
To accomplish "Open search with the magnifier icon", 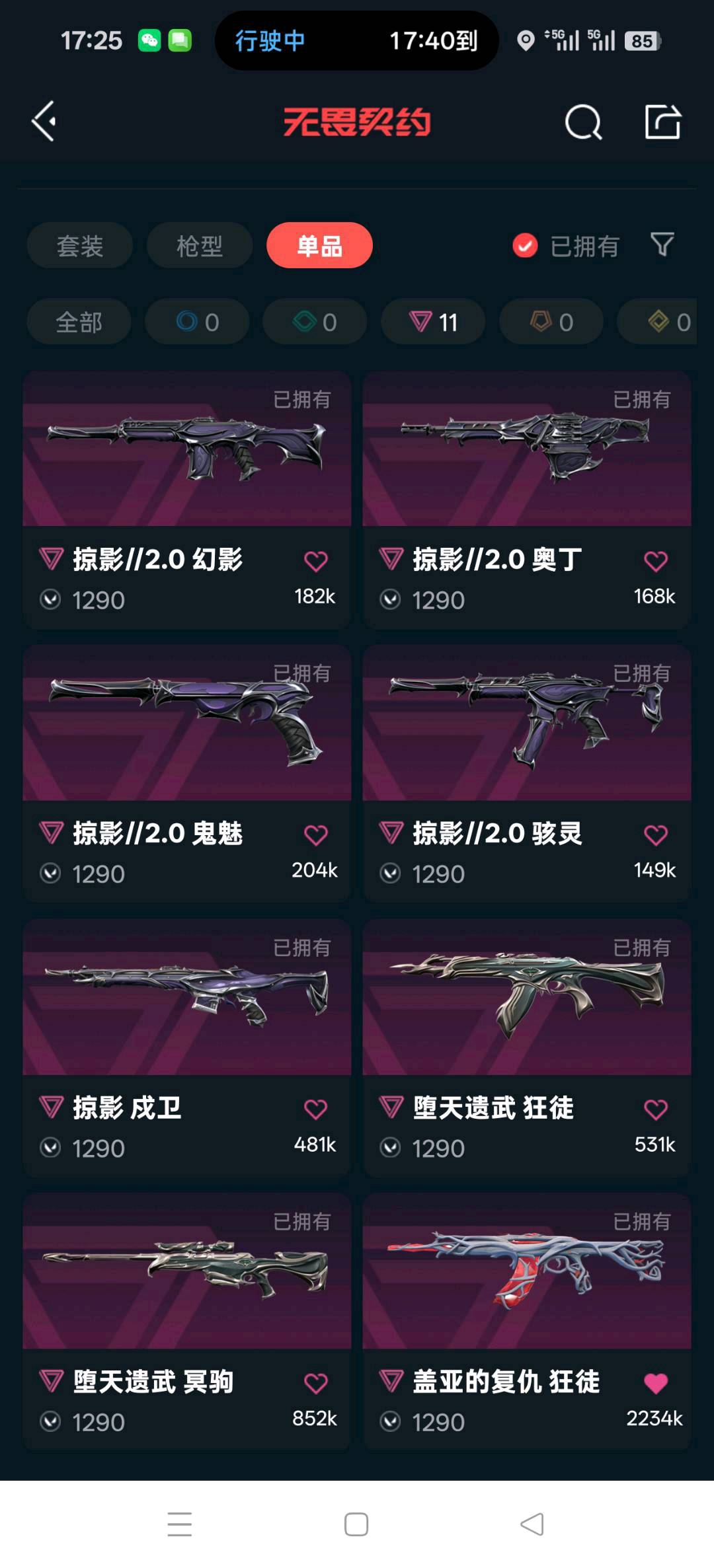I will pos(583,122).
